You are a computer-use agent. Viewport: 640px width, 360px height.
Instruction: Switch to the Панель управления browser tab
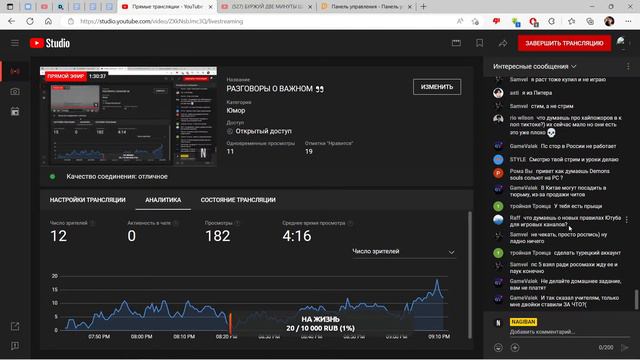coord(366,7)
